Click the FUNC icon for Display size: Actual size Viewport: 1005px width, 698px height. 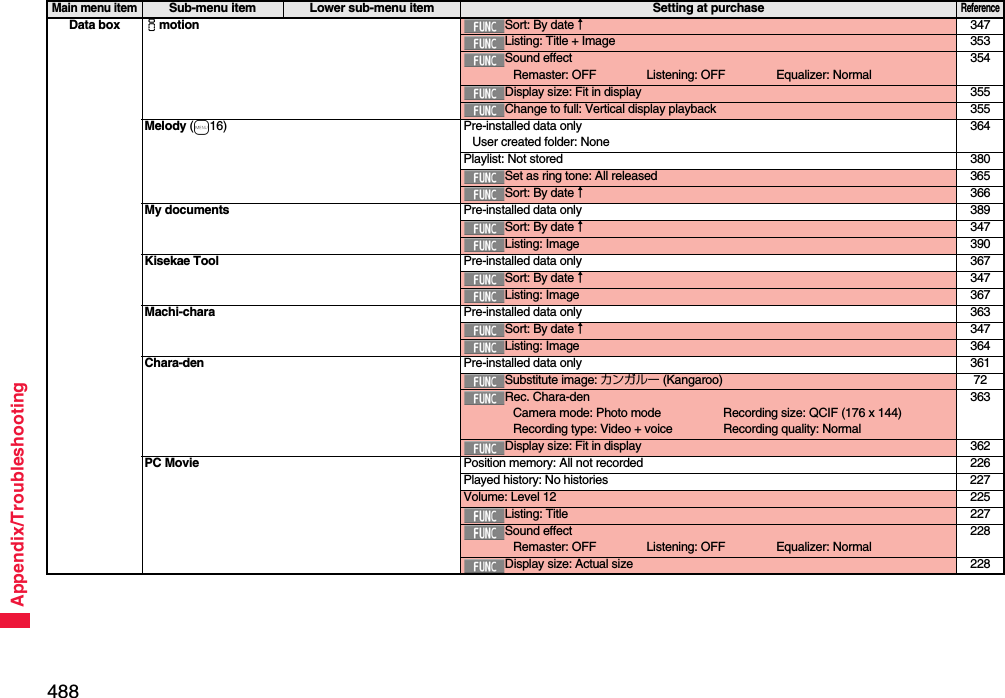(x=484, y=564)
